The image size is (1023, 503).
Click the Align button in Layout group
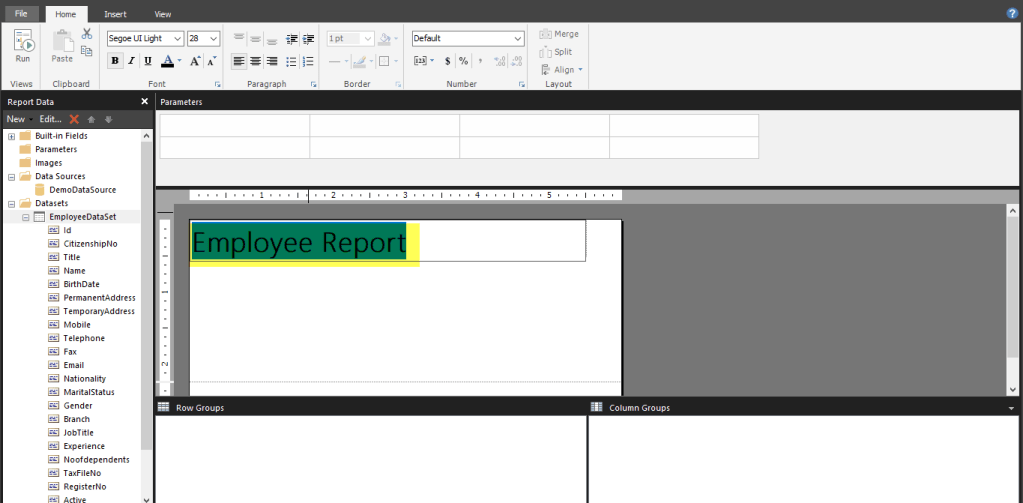click(x=563, y=70)
